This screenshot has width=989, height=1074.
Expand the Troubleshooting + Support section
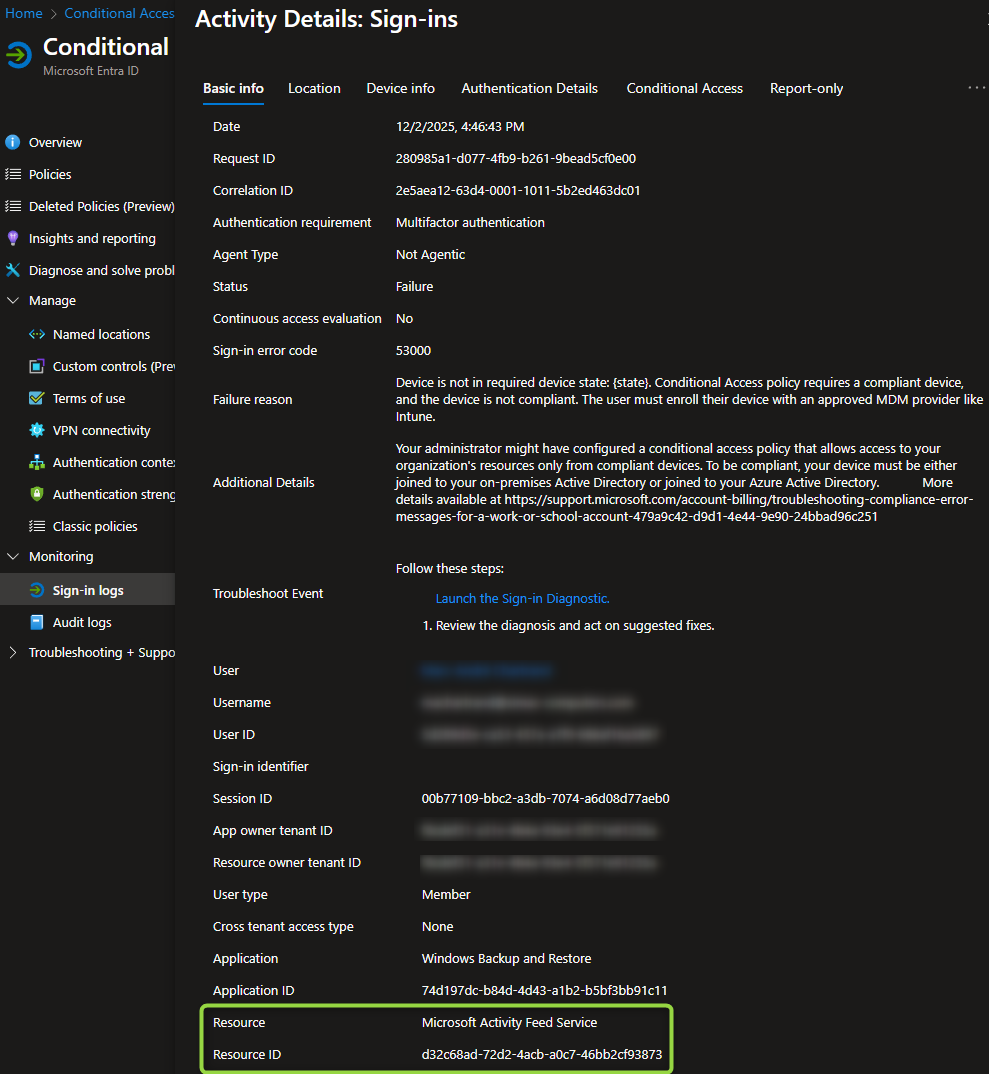[12, 652]
